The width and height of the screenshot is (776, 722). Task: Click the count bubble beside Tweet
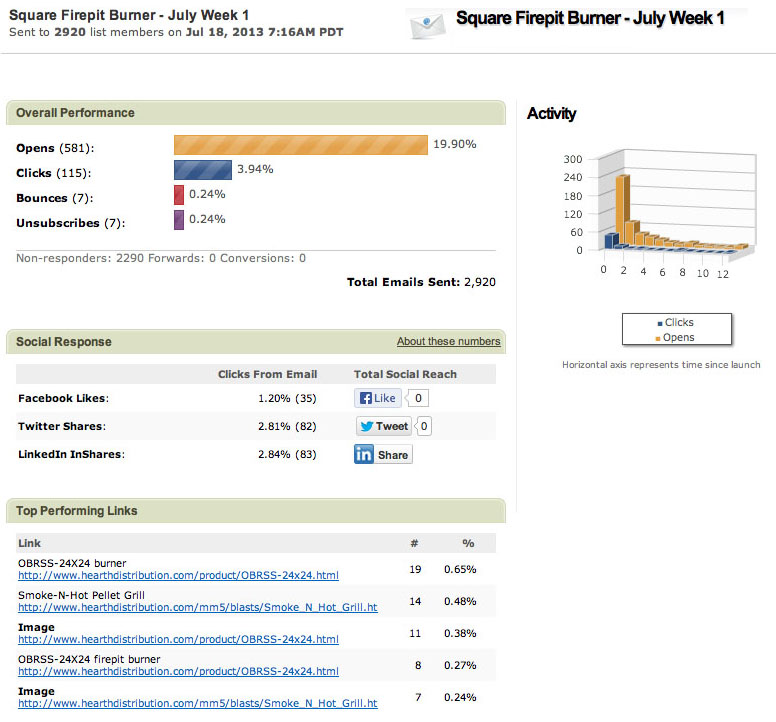[x=424, y=426]
